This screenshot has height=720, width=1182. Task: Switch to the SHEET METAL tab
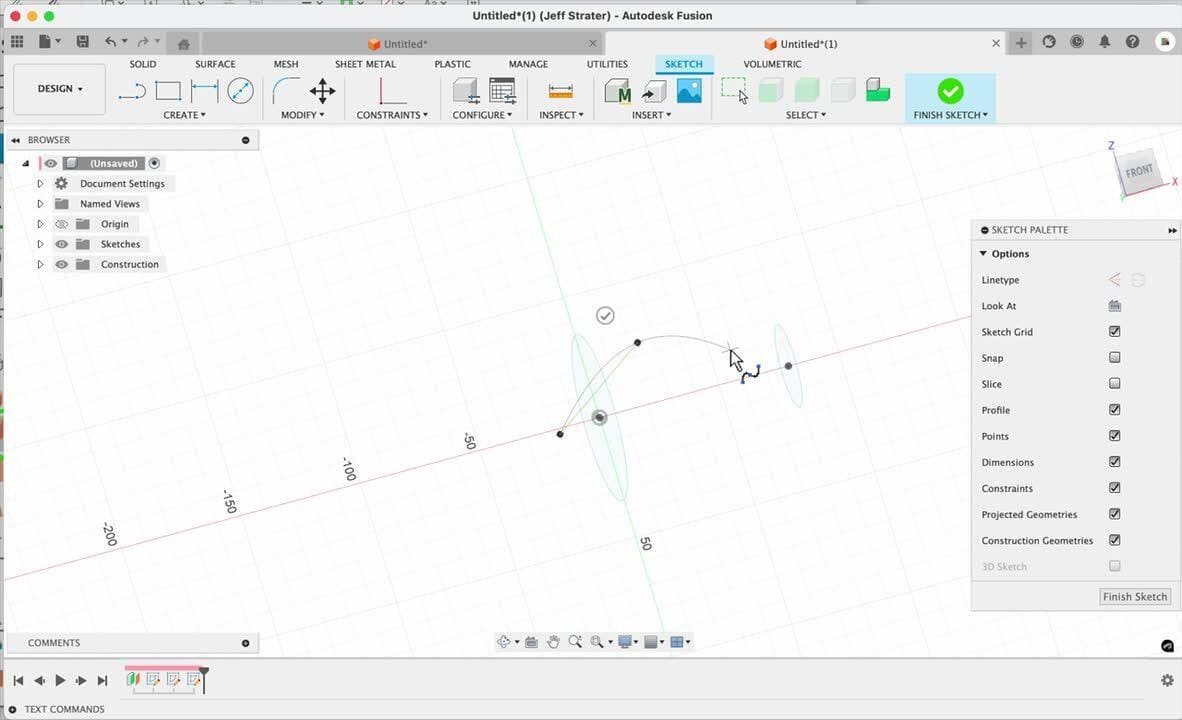(365, 64)
